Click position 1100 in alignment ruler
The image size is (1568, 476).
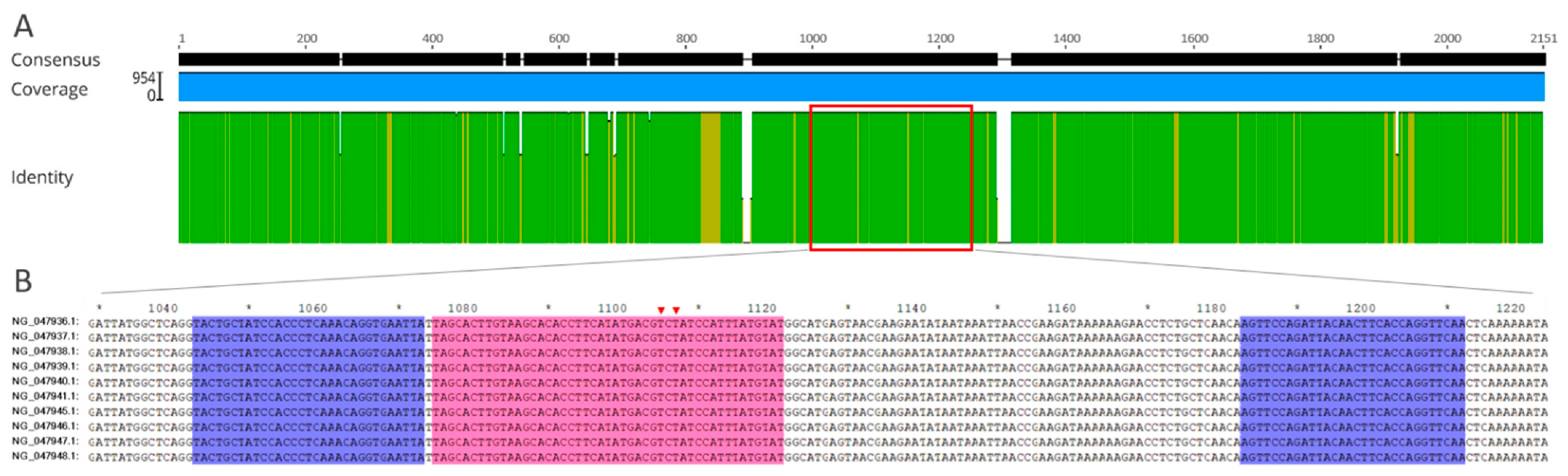pyautogui.click(x=612, y=309)
